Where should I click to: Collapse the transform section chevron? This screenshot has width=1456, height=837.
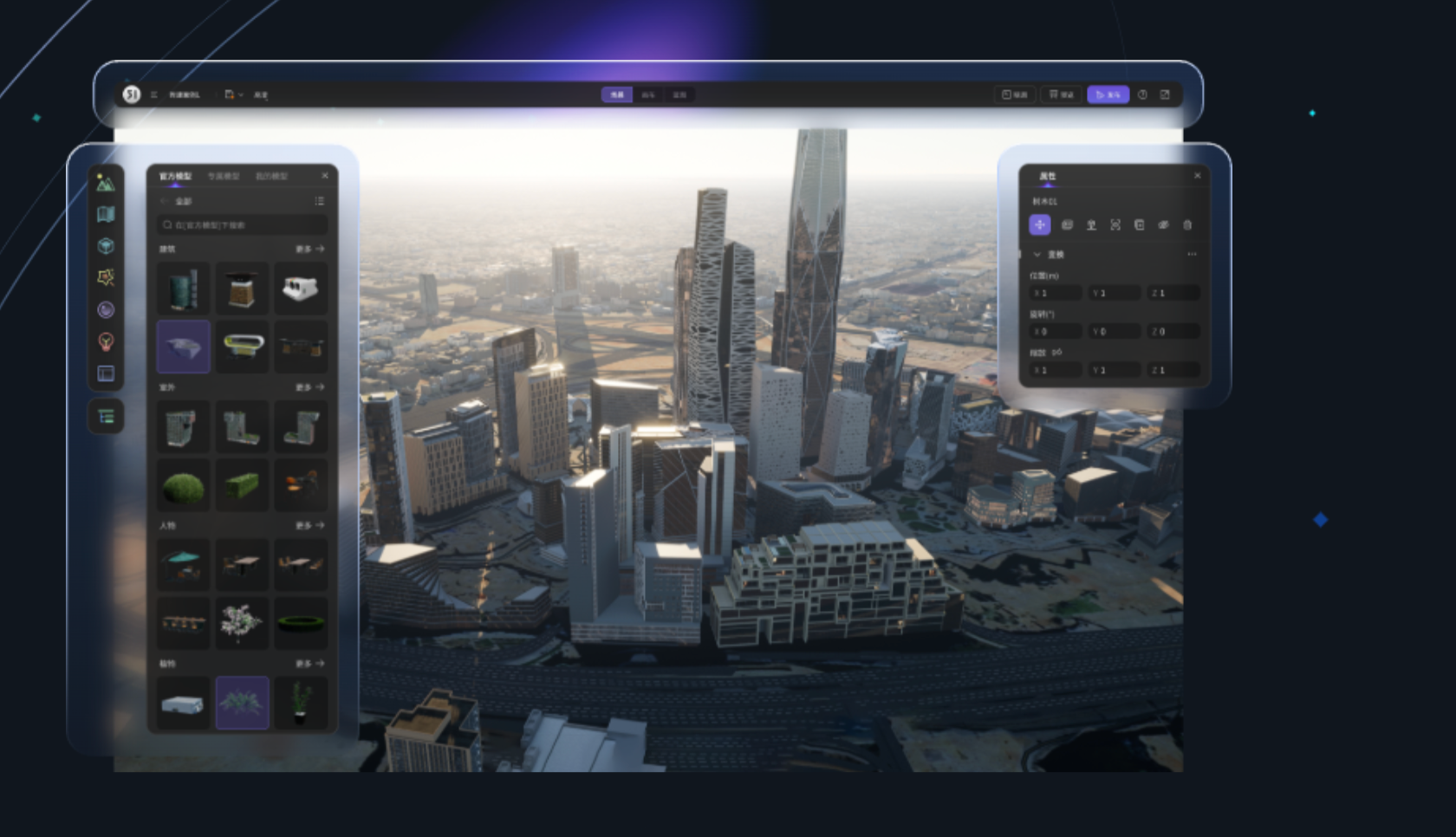tap(1037, 255)
